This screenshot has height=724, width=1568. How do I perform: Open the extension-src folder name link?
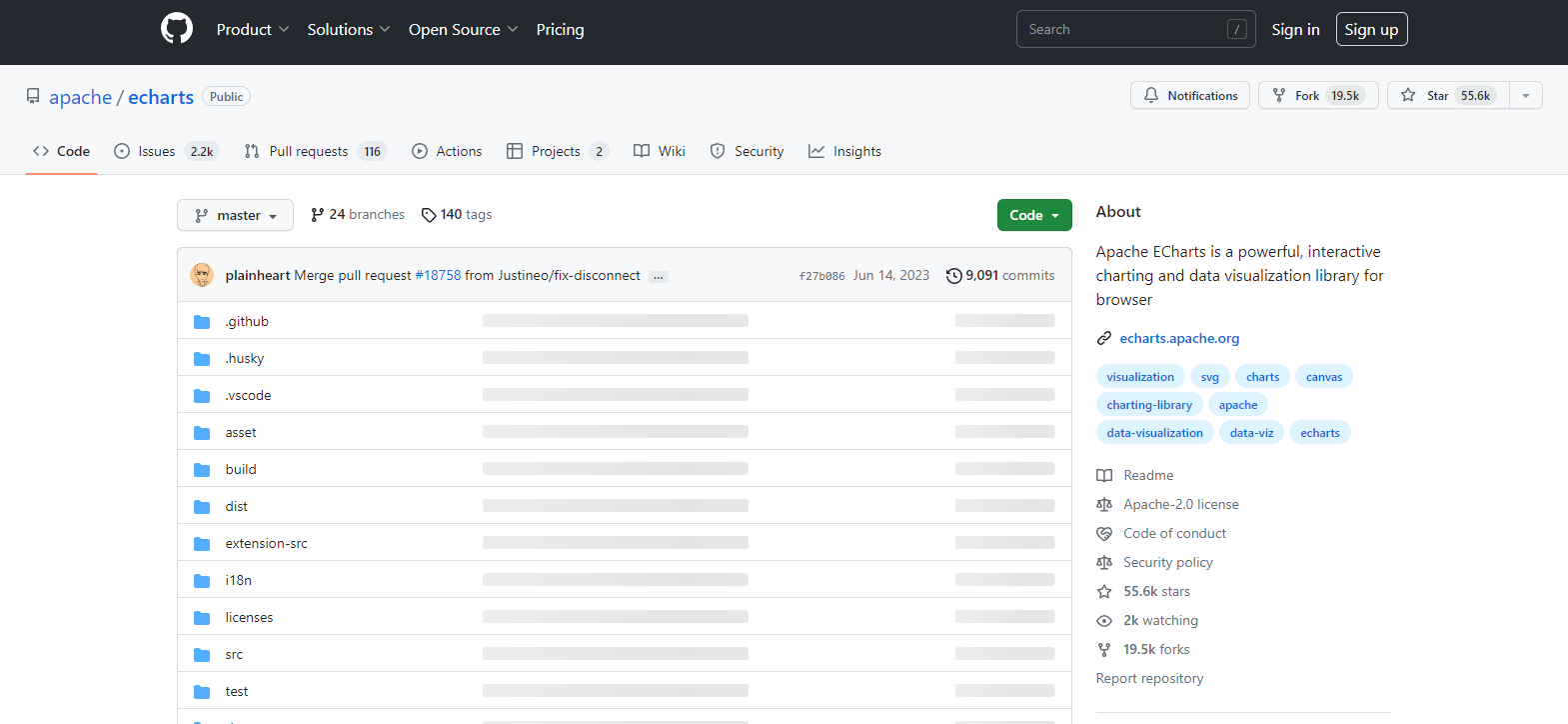tap(267, 544)
